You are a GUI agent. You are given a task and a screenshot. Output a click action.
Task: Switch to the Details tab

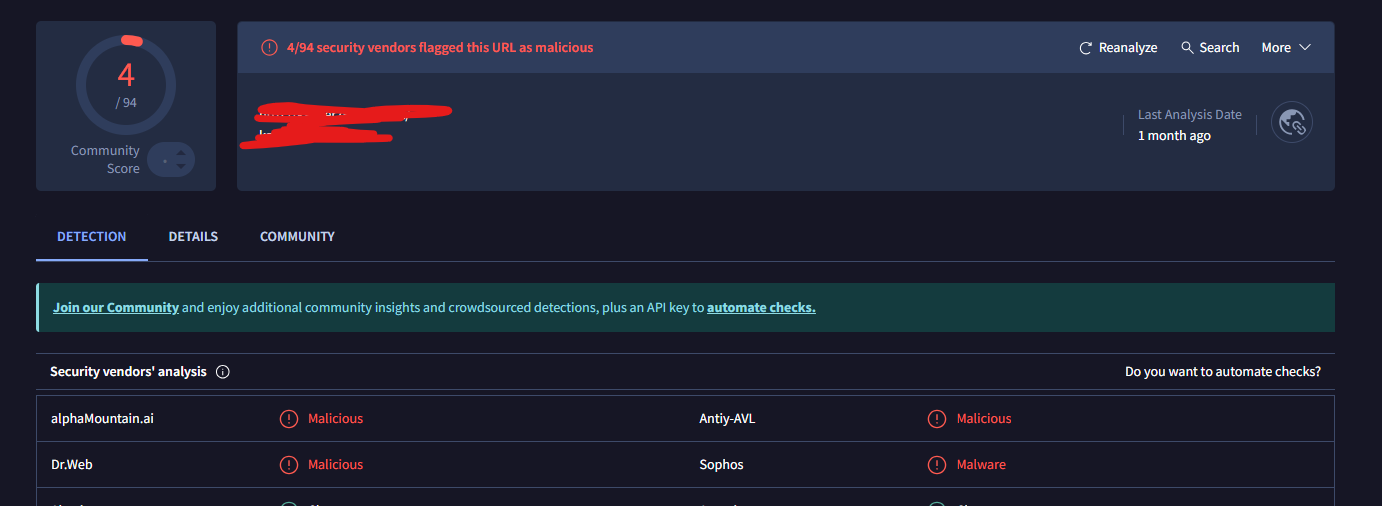[x=193, y=237]
